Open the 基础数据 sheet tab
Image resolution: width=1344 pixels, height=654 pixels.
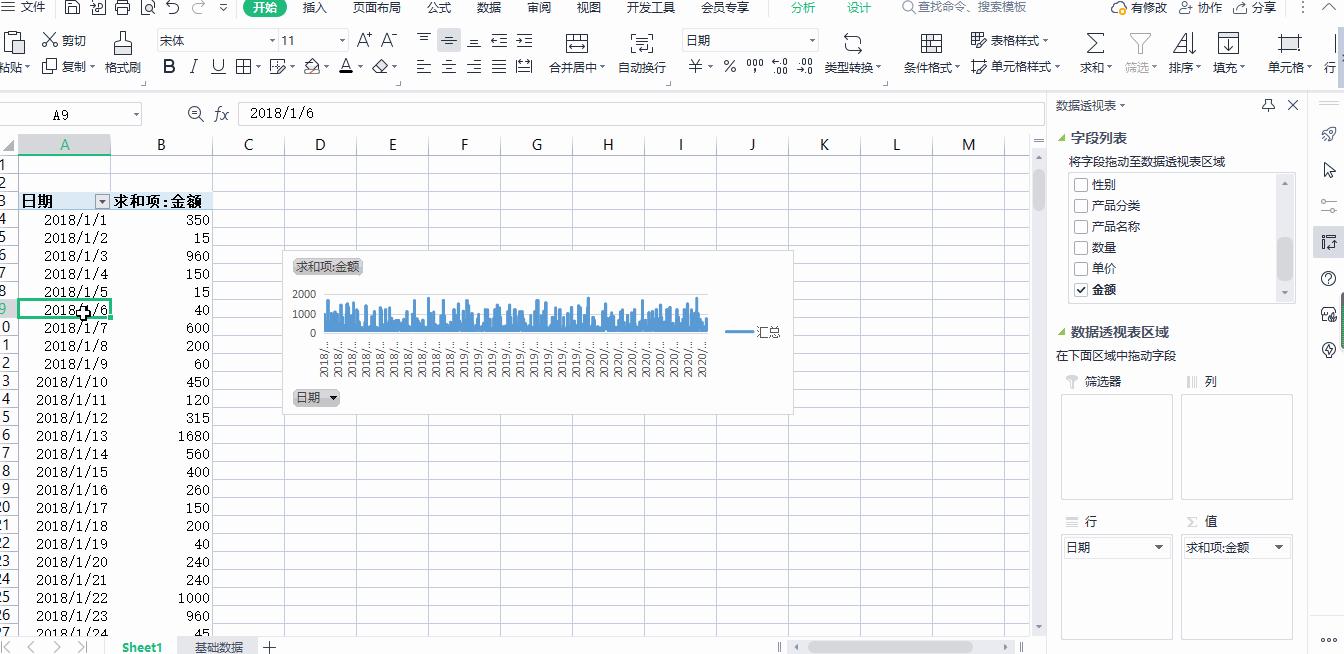[x=219, y=647]
